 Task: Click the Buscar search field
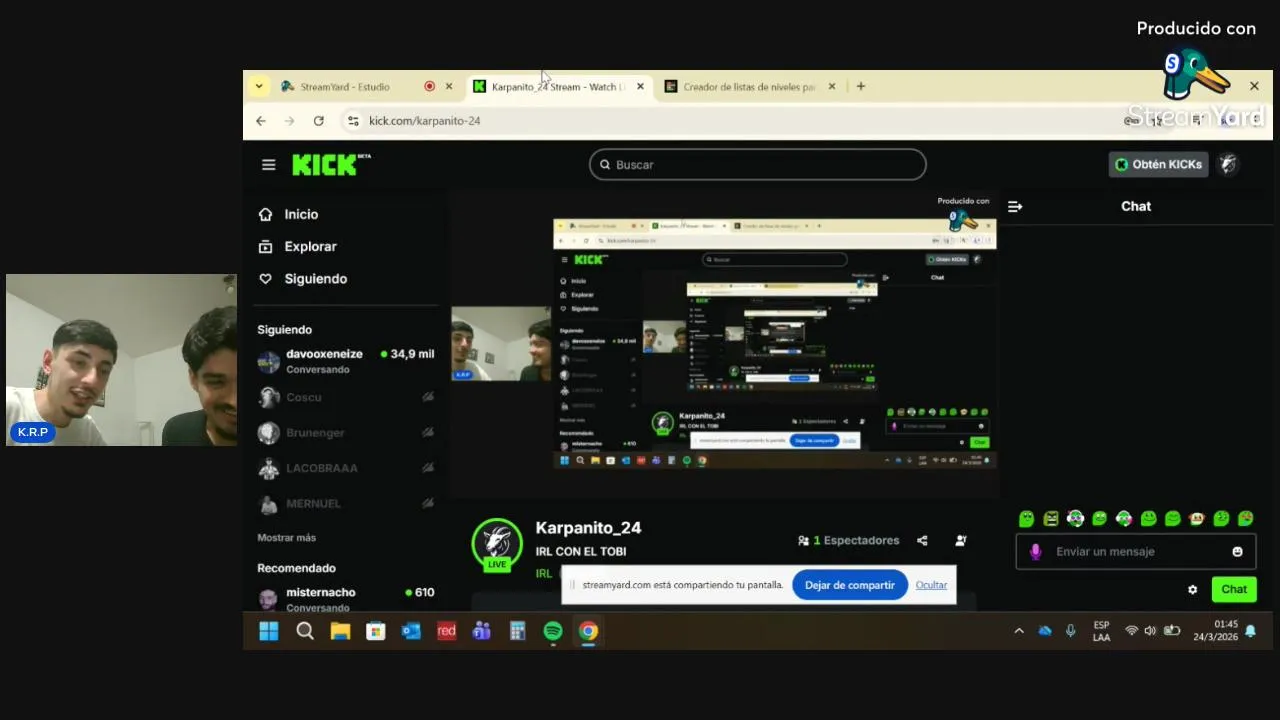[758, 164]
